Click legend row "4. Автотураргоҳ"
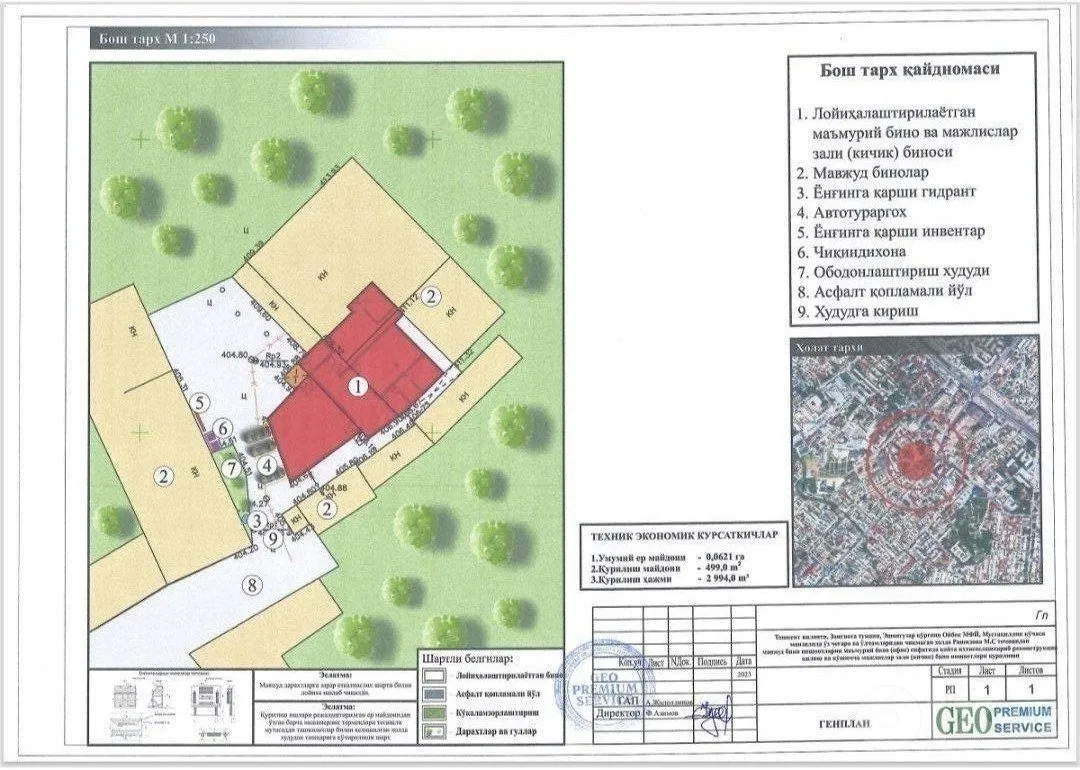This screenshot has height=770, width=1080. [852, 212]
